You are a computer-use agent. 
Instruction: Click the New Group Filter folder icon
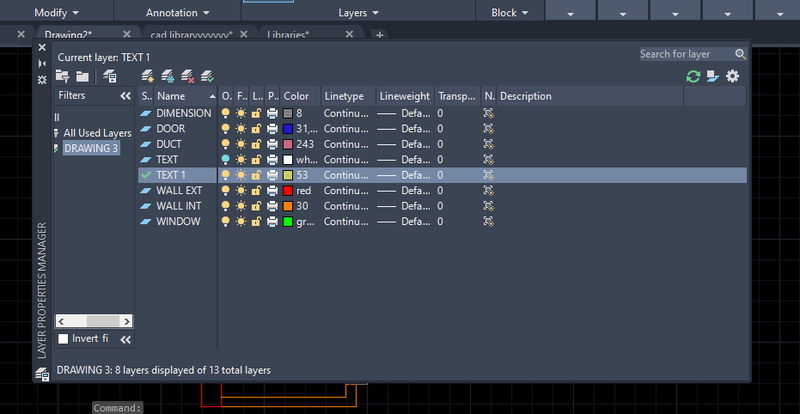pos(82,77)
